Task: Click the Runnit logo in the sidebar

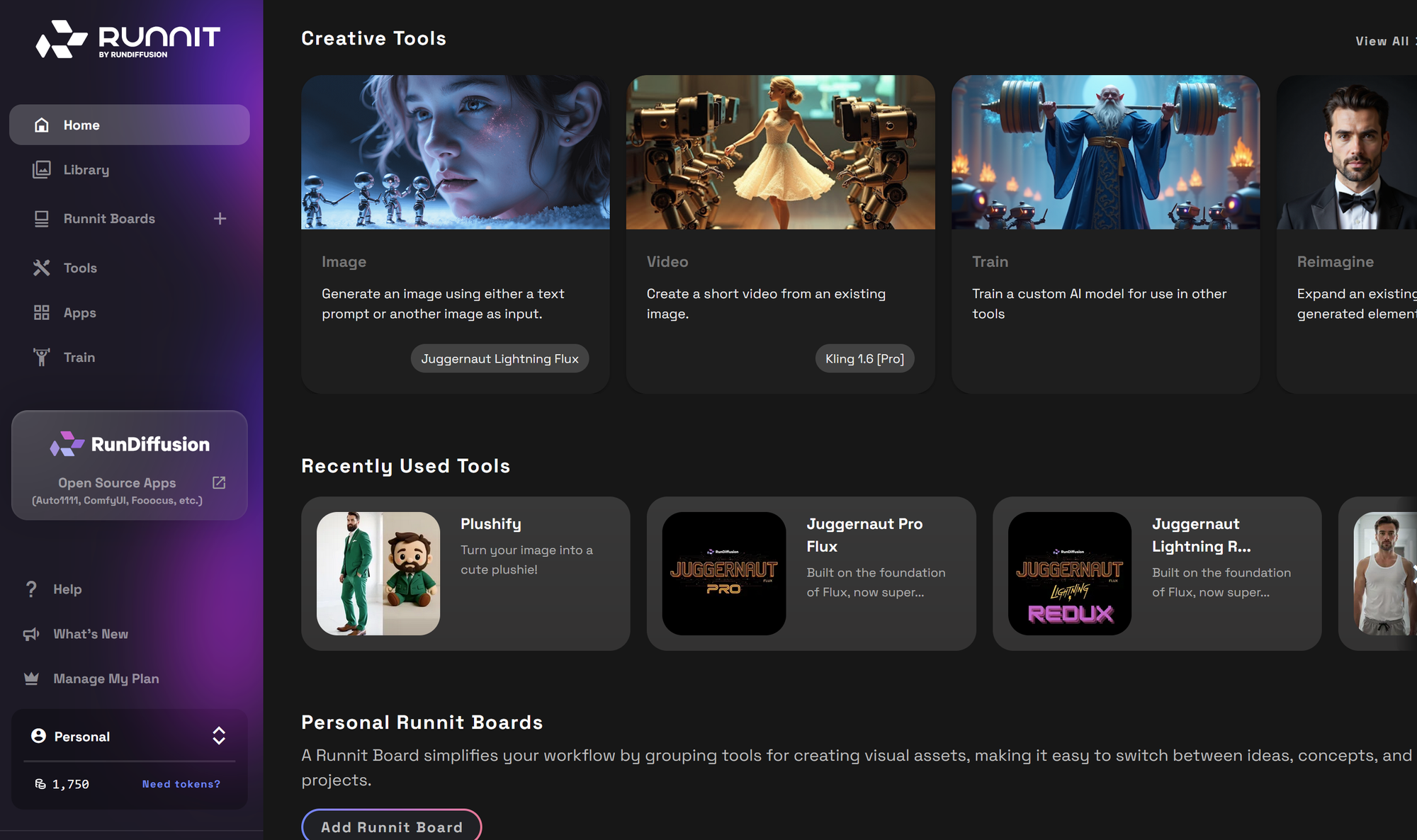Action: click(128, 39)
